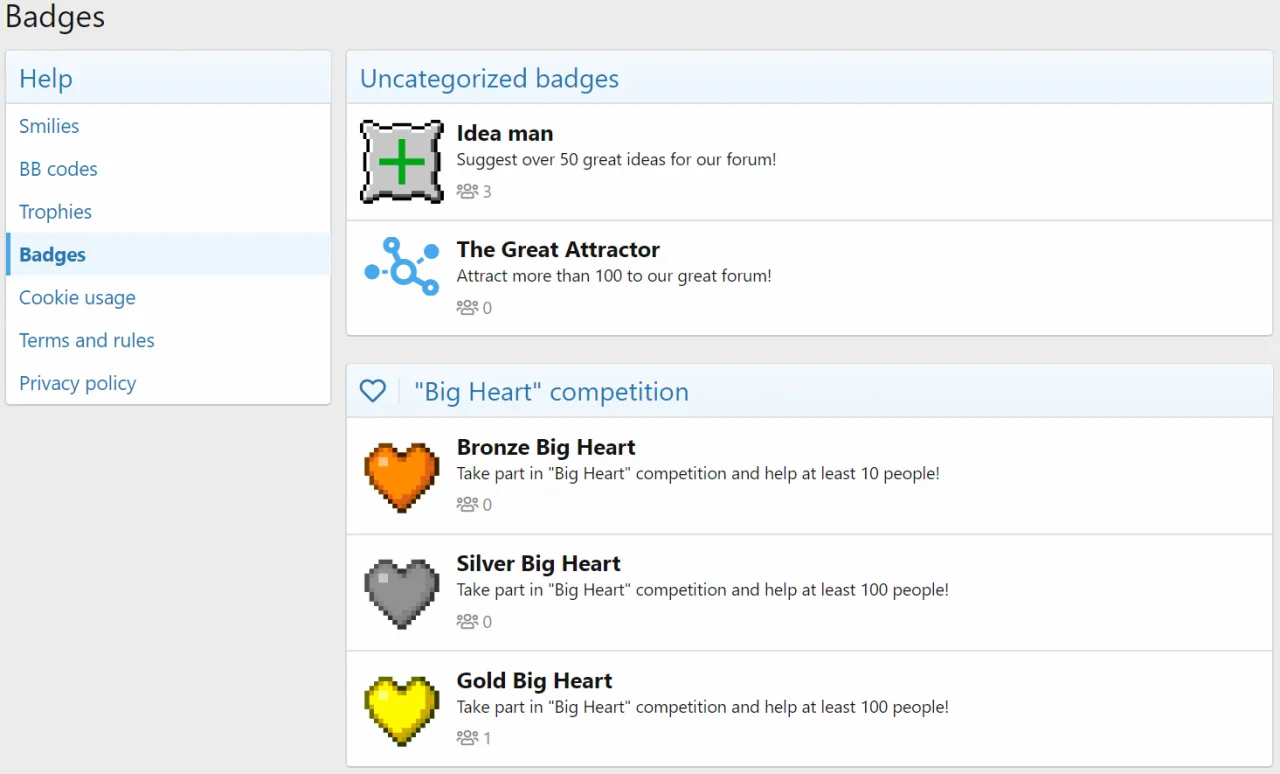Select the Badges sidebar entry

pyautogui.click(x=52, y=255)
